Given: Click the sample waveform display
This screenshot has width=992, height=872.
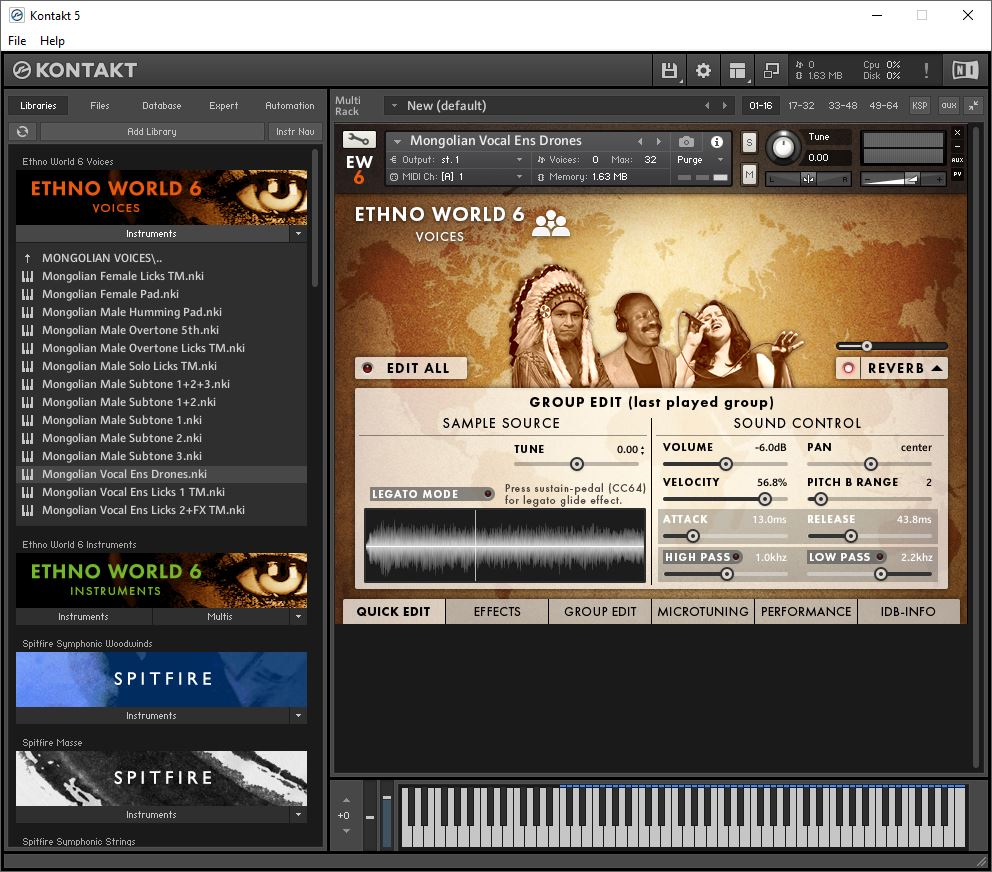Looking at the screenshot, I should [x=505, y=545].
